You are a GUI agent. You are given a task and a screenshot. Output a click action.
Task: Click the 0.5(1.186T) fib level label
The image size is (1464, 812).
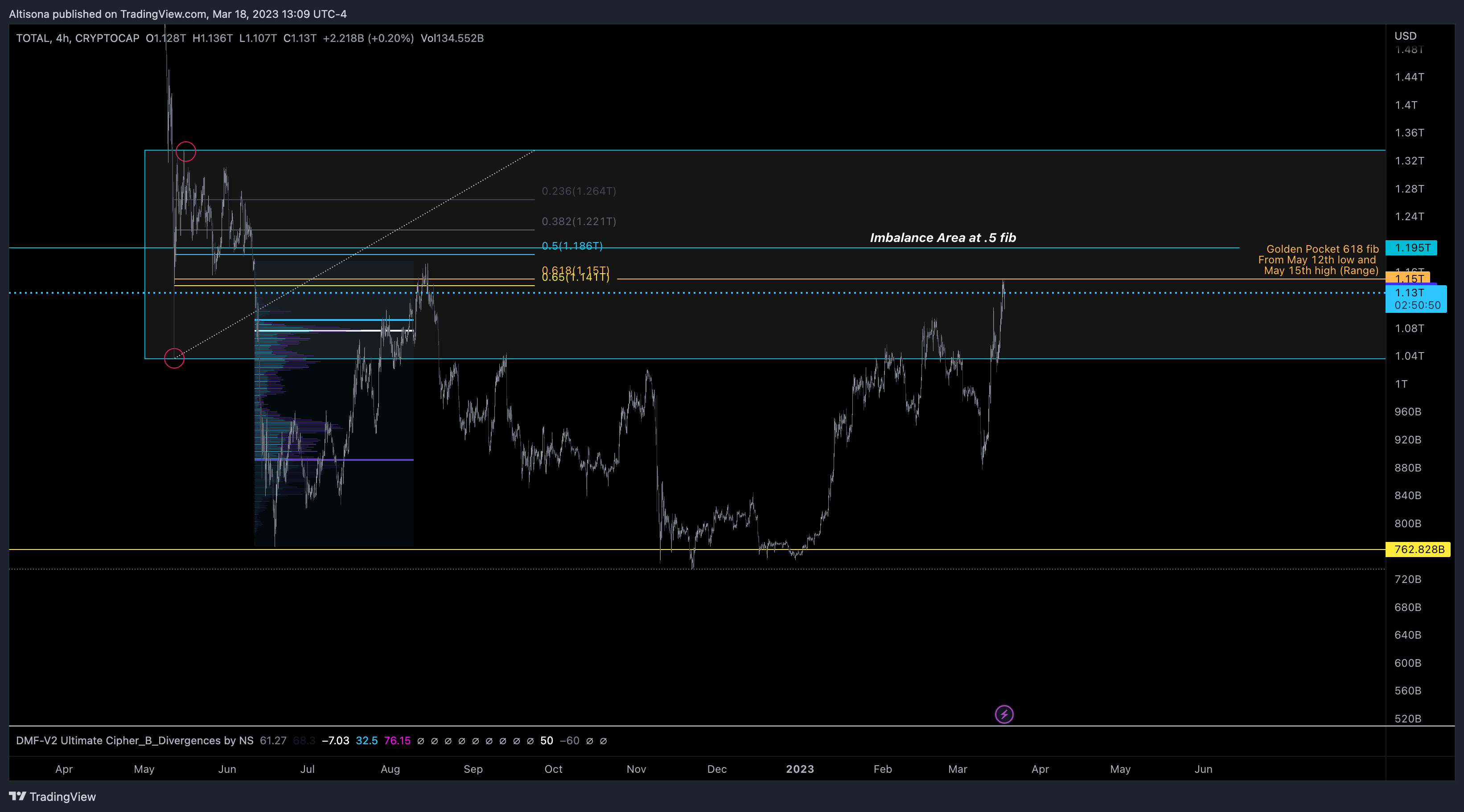coord(572,246)
